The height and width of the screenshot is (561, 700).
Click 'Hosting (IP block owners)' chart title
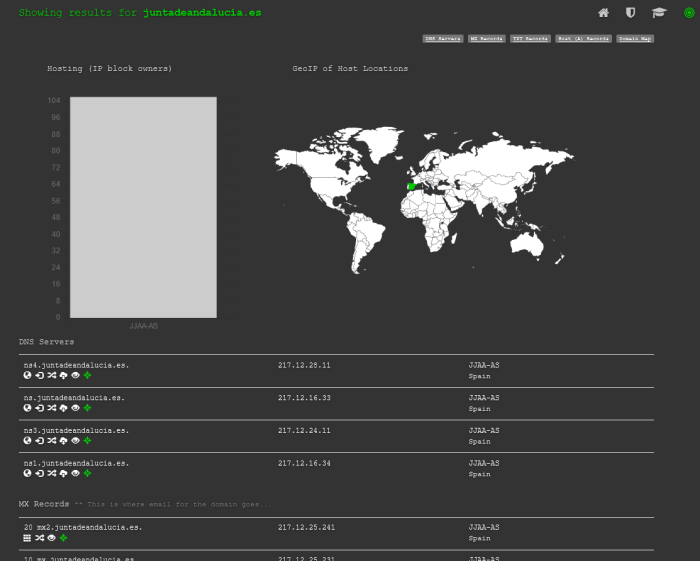(x=109, y=68)
